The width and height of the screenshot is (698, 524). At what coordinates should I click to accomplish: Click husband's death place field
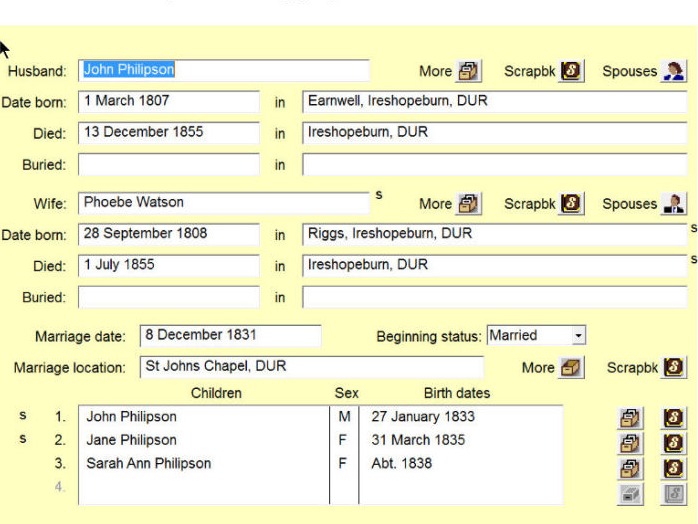(x=495, y=133)
